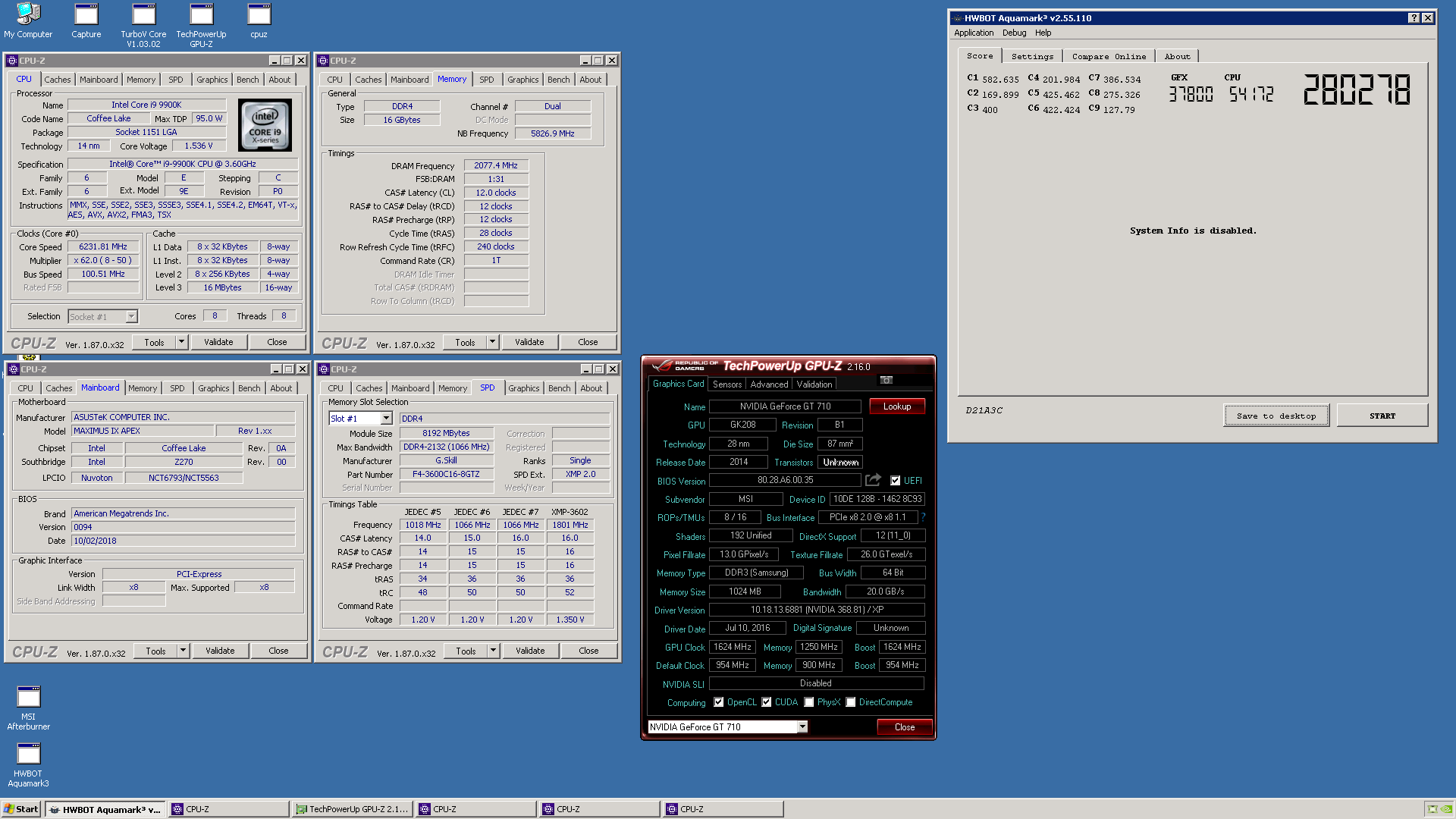Open the Socket #1 selection dropdown
The width and height of the screenshot is (1456, 819).
(x=131, y=316)
